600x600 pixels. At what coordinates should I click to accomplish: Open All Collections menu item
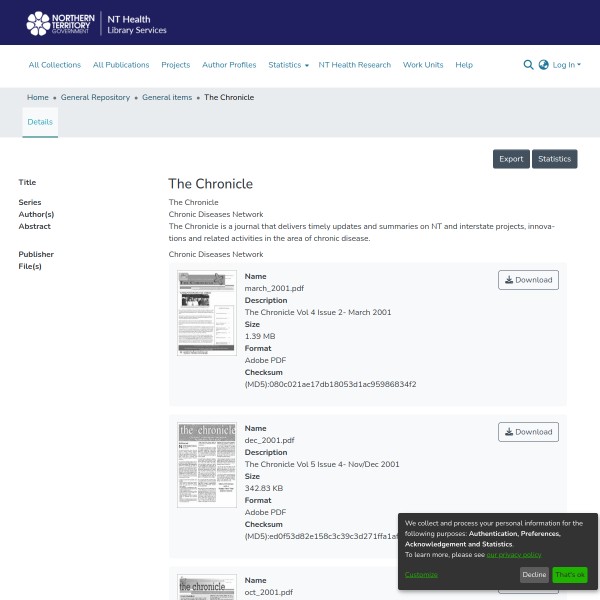tap(55, 65)
